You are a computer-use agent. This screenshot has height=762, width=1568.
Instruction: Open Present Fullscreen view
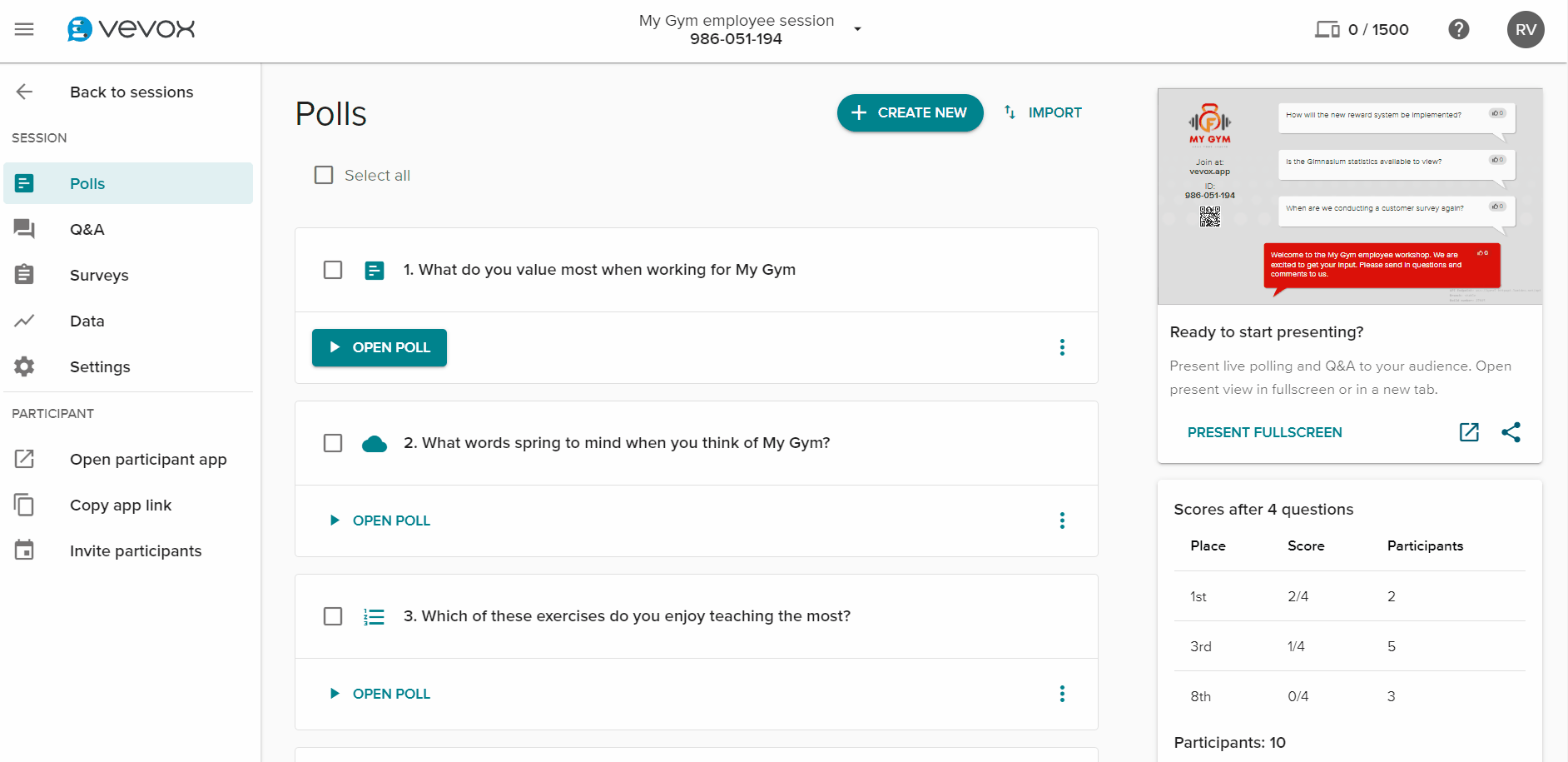pos(1264,432)
